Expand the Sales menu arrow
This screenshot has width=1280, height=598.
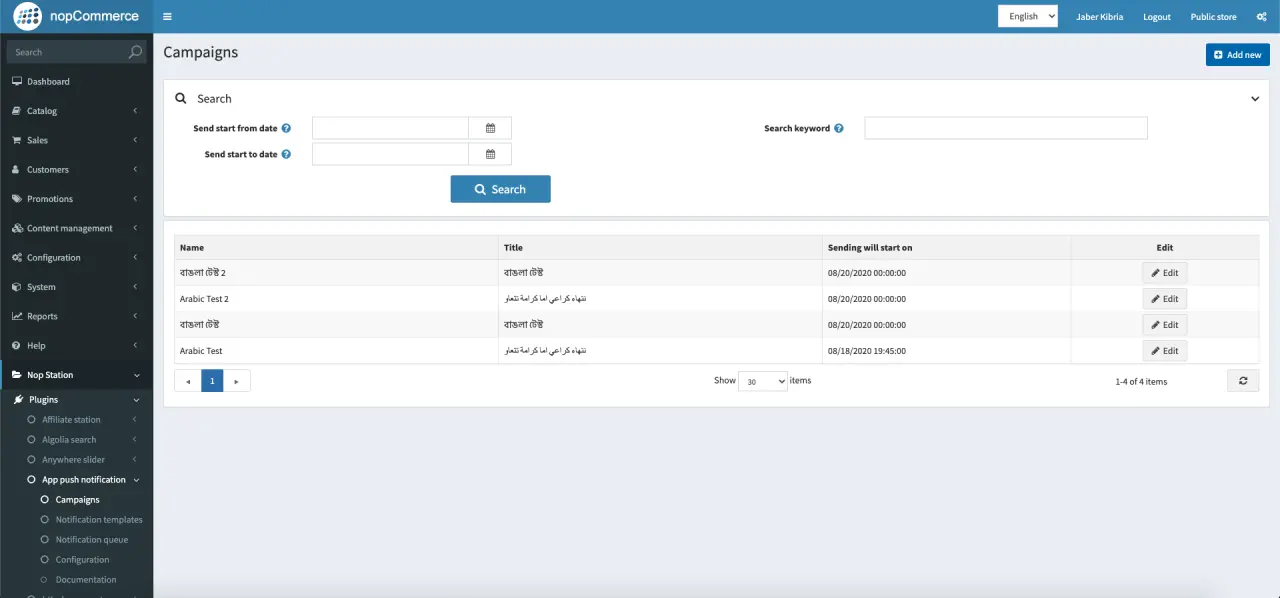tap(135, 140)
